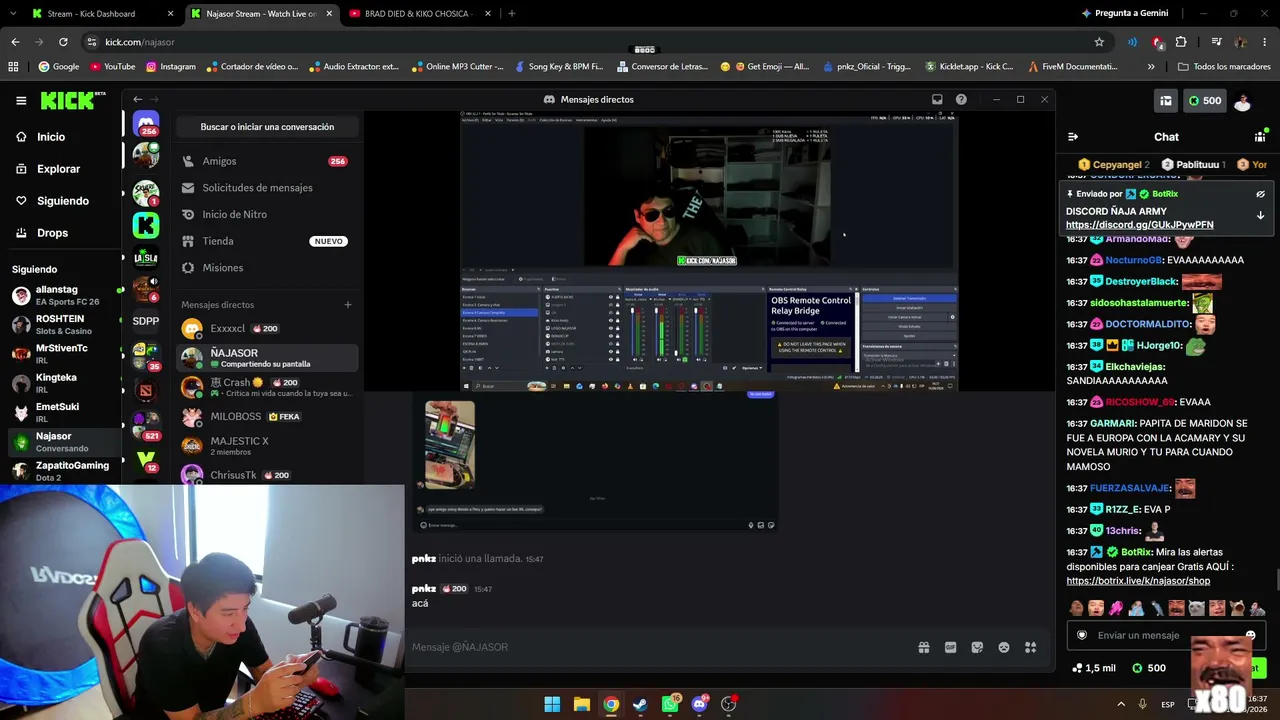Open MAJESTIC X group chat
Screen dimensions: 1280x720
click(x=267, y=446)
